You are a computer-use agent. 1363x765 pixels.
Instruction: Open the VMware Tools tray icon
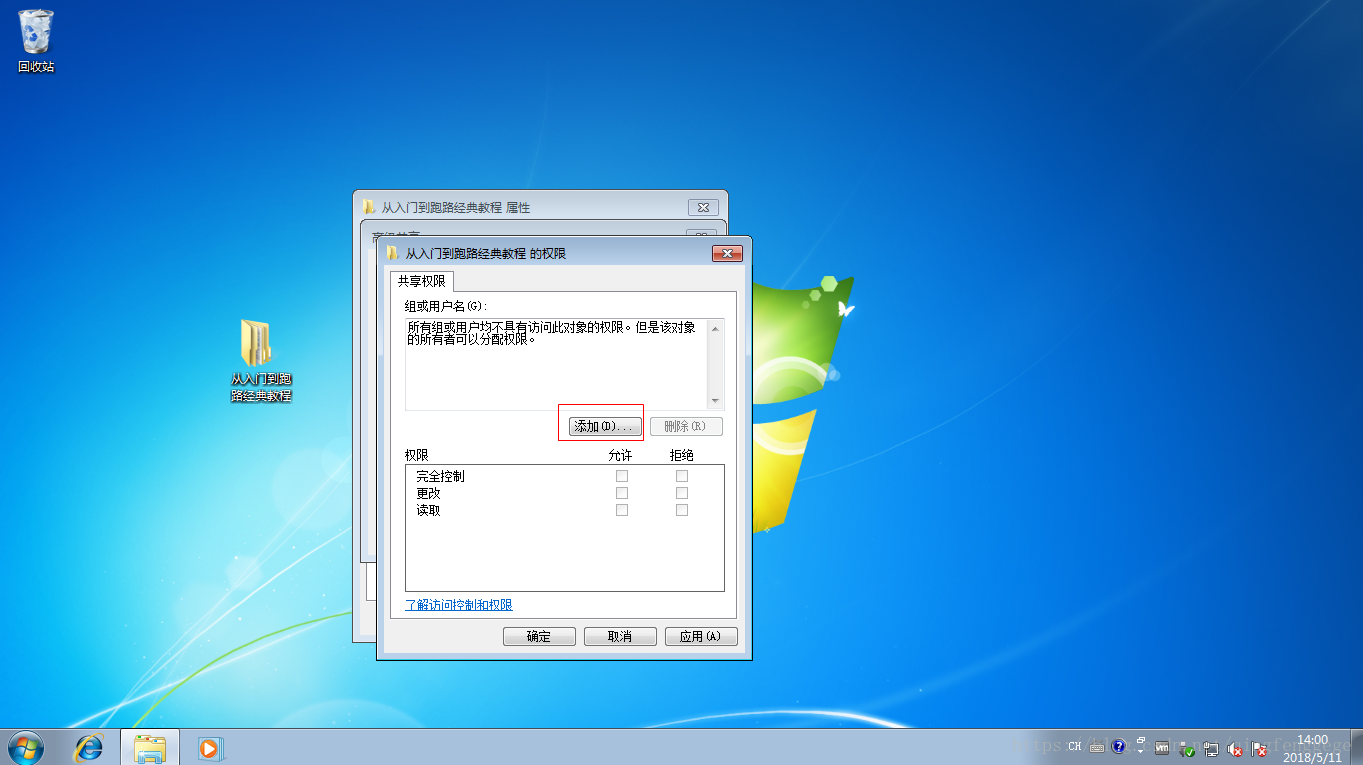[1161, 747]
